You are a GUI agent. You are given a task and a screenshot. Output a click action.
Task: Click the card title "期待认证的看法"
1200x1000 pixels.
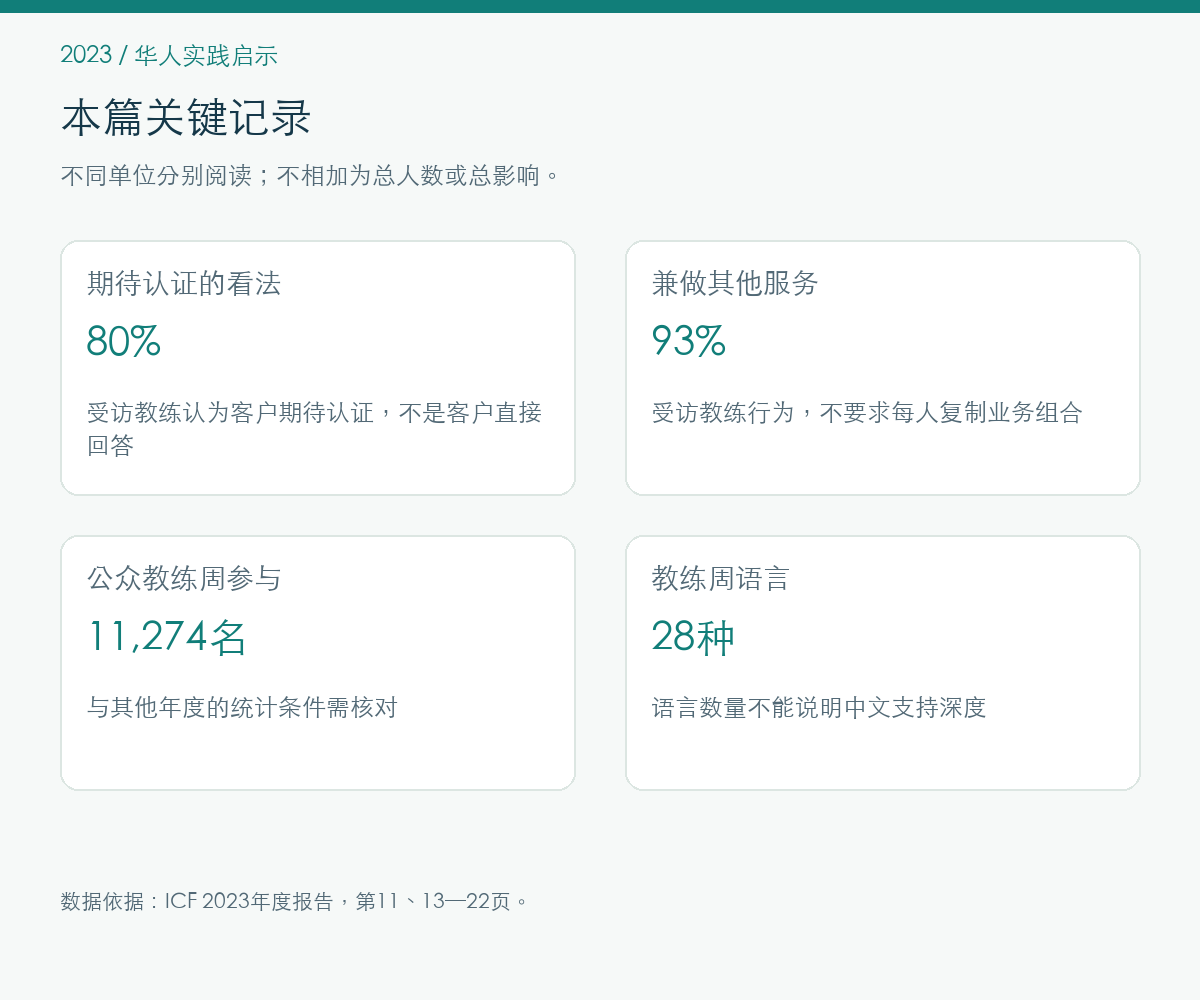point(184,284)
